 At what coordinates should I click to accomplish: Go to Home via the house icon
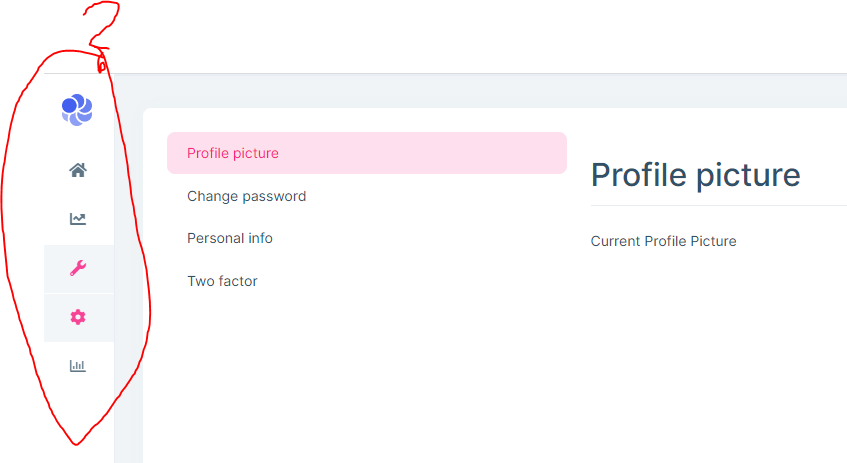click(78, 170)
